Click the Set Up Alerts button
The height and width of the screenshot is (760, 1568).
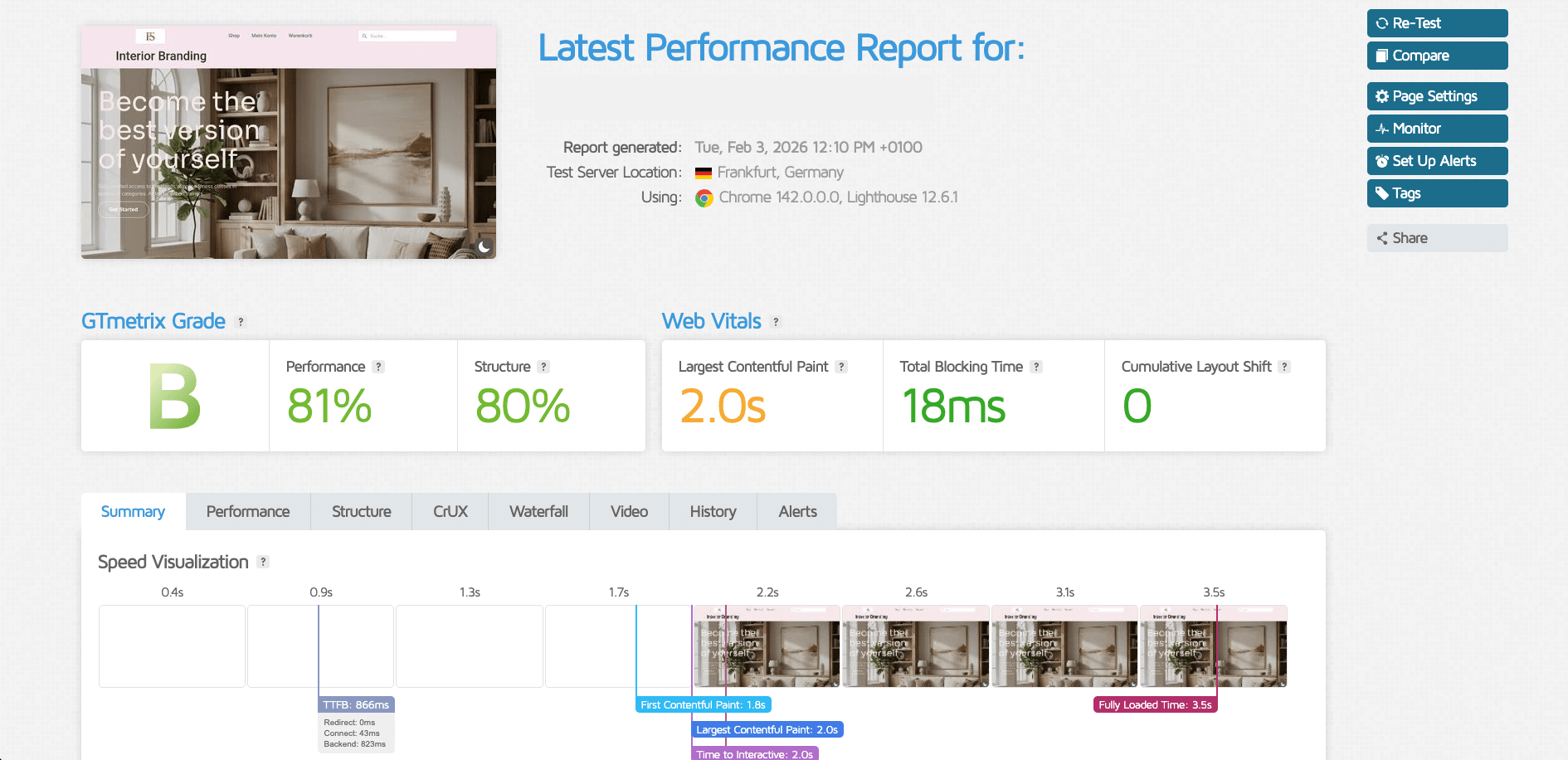[x=1437, y=161]
